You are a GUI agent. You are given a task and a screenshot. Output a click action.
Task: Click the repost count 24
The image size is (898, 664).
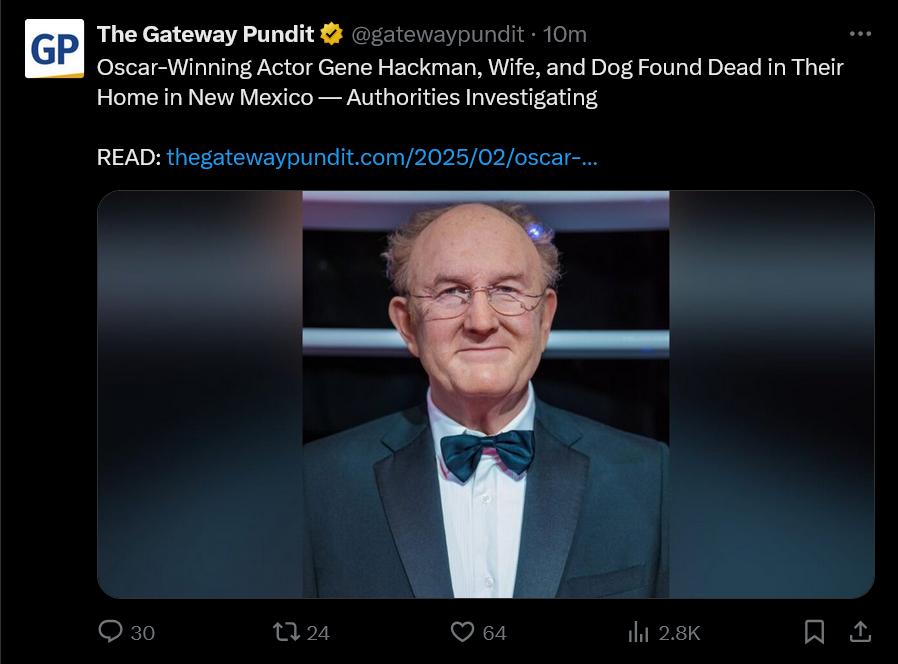click(x=318, y=633)
